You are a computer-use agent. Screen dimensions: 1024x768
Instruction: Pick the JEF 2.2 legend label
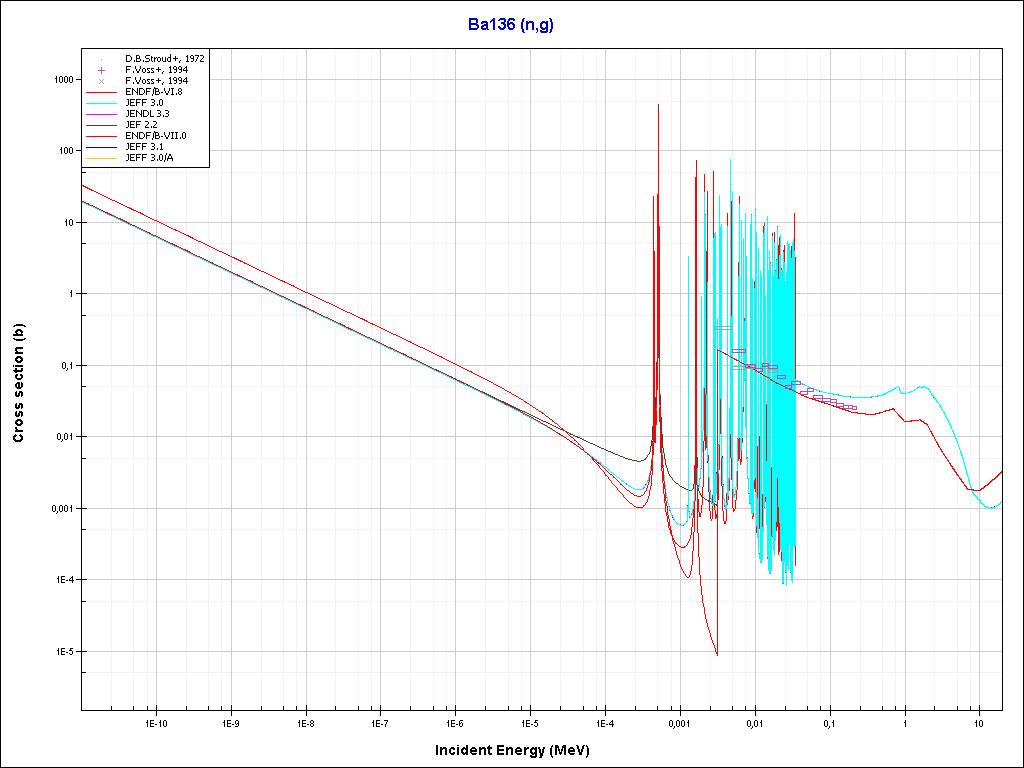click(141, 125)
